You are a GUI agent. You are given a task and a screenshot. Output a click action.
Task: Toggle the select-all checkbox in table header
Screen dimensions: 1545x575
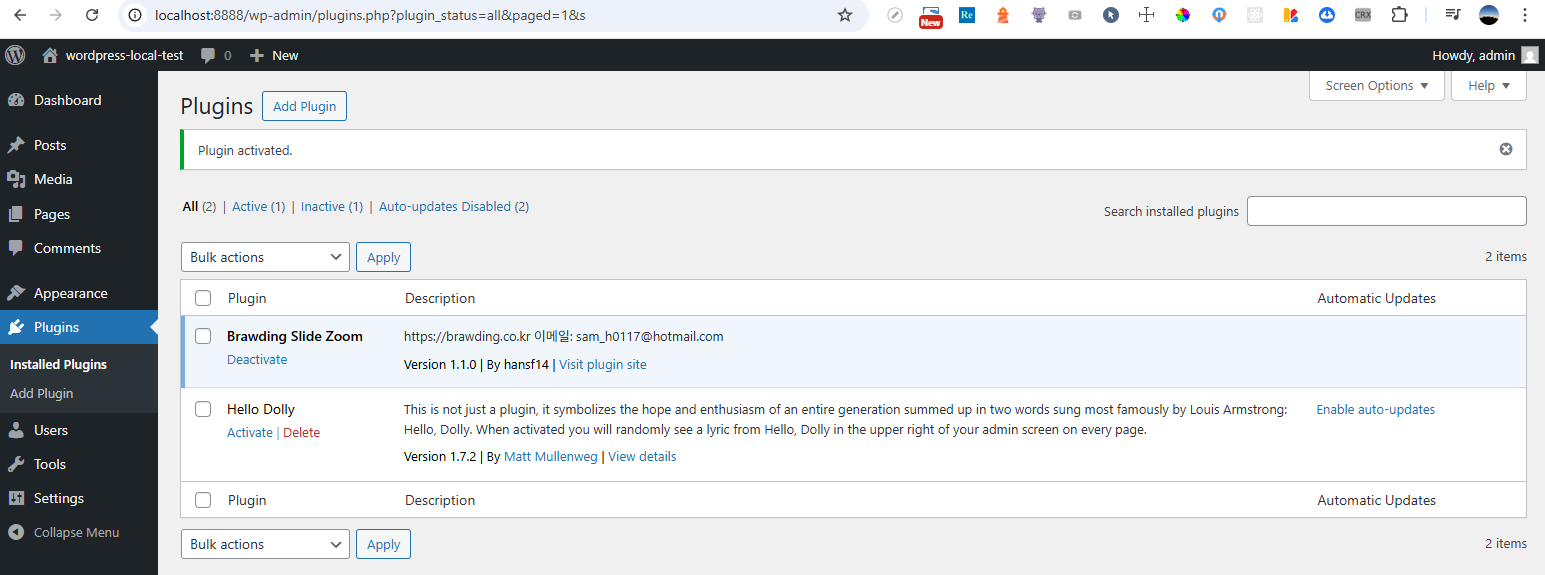[203, 298]
